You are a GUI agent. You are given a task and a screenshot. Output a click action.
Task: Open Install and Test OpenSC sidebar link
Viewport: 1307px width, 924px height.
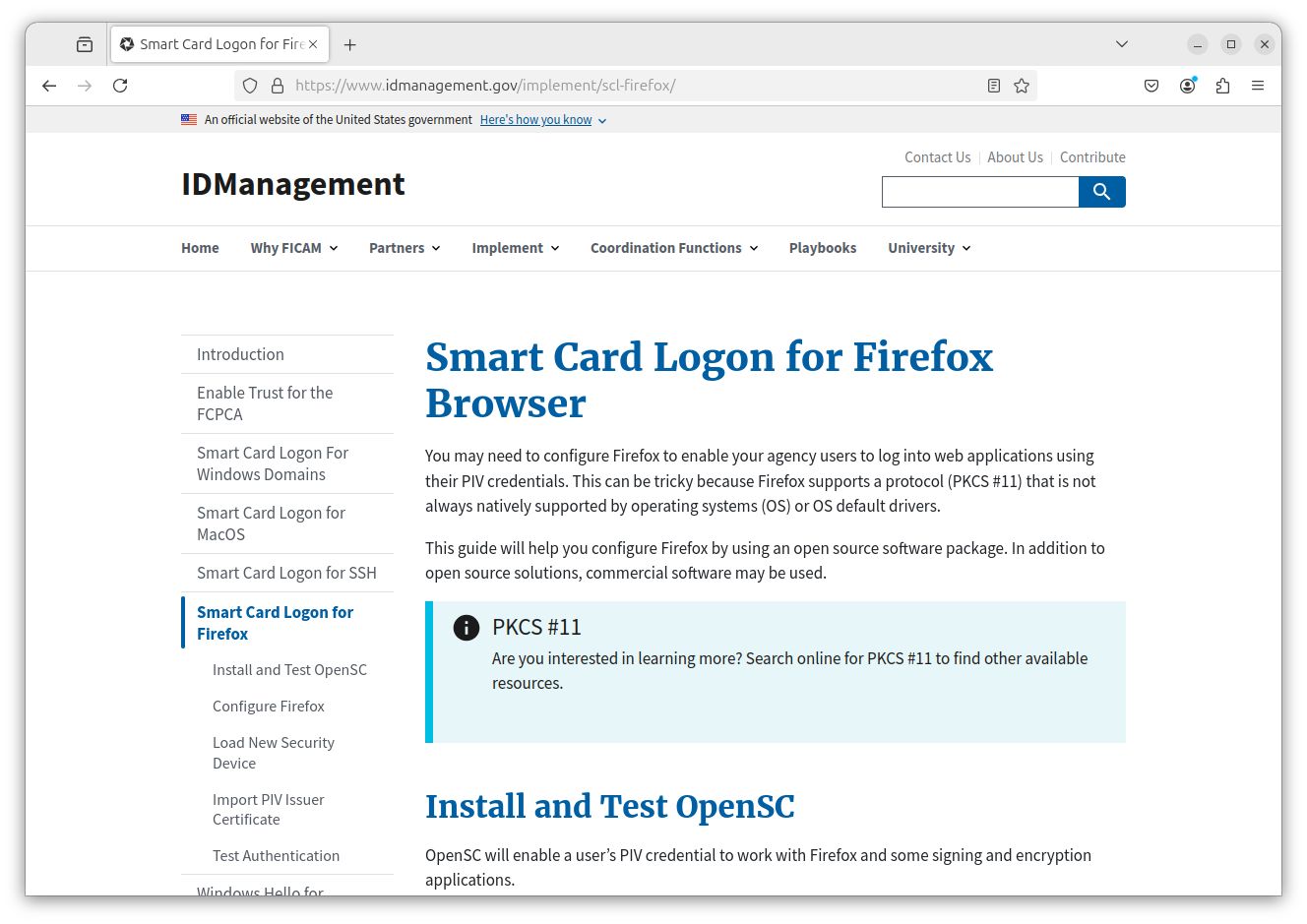point(289,670)
